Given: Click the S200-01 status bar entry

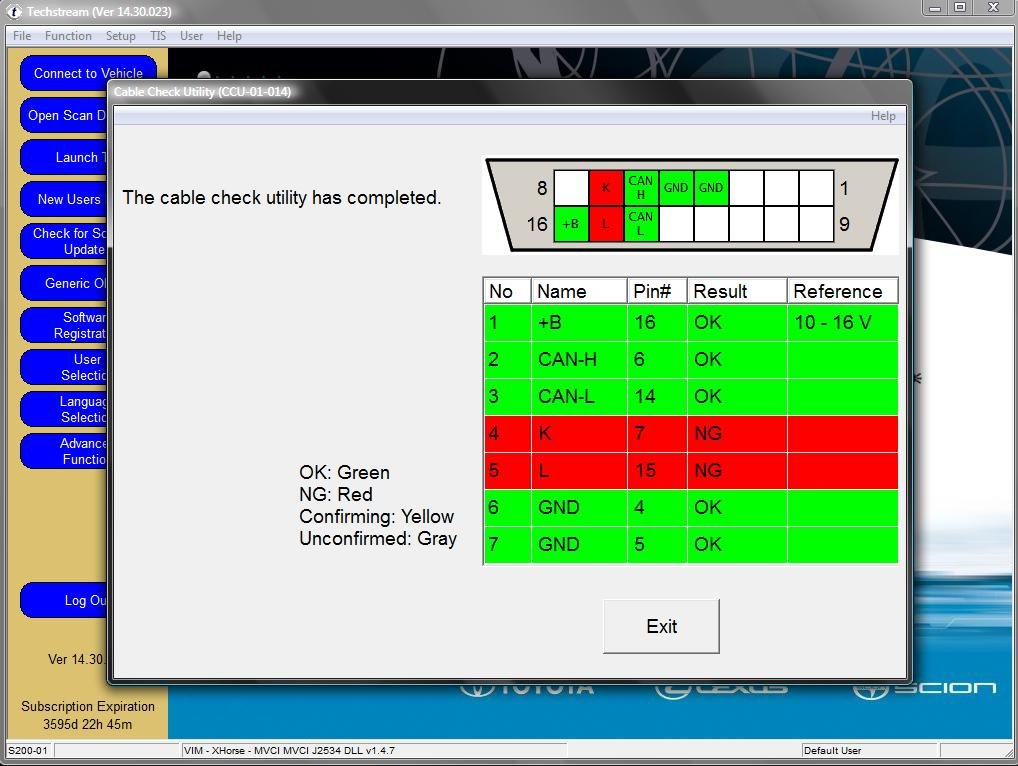Looking at the screenshot, I should coord(28,750).
